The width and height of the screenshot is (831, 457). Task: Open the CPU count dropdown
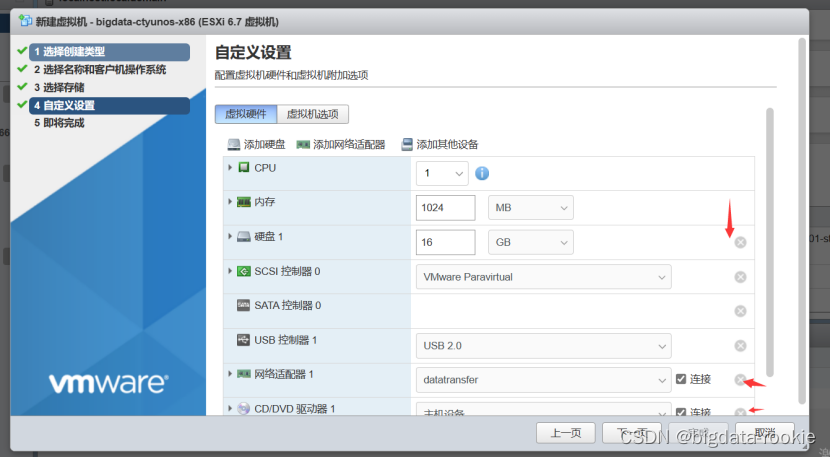pos(442,173)
